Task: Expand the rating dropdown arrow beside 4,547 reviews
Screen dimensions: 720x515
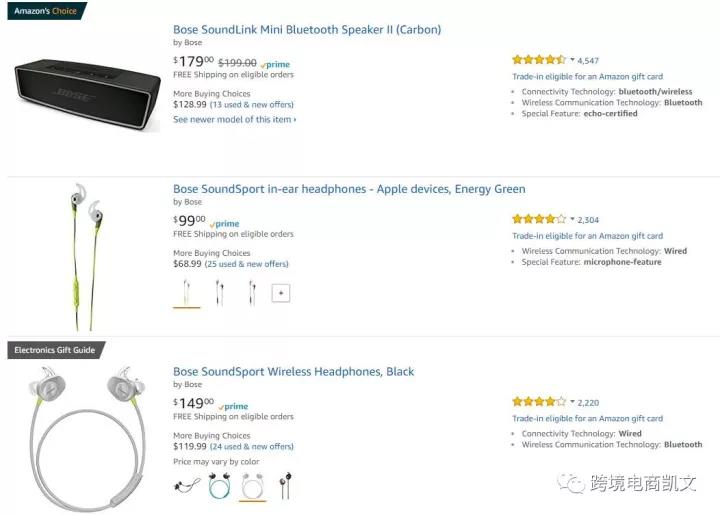Action: tap(572, 60)
